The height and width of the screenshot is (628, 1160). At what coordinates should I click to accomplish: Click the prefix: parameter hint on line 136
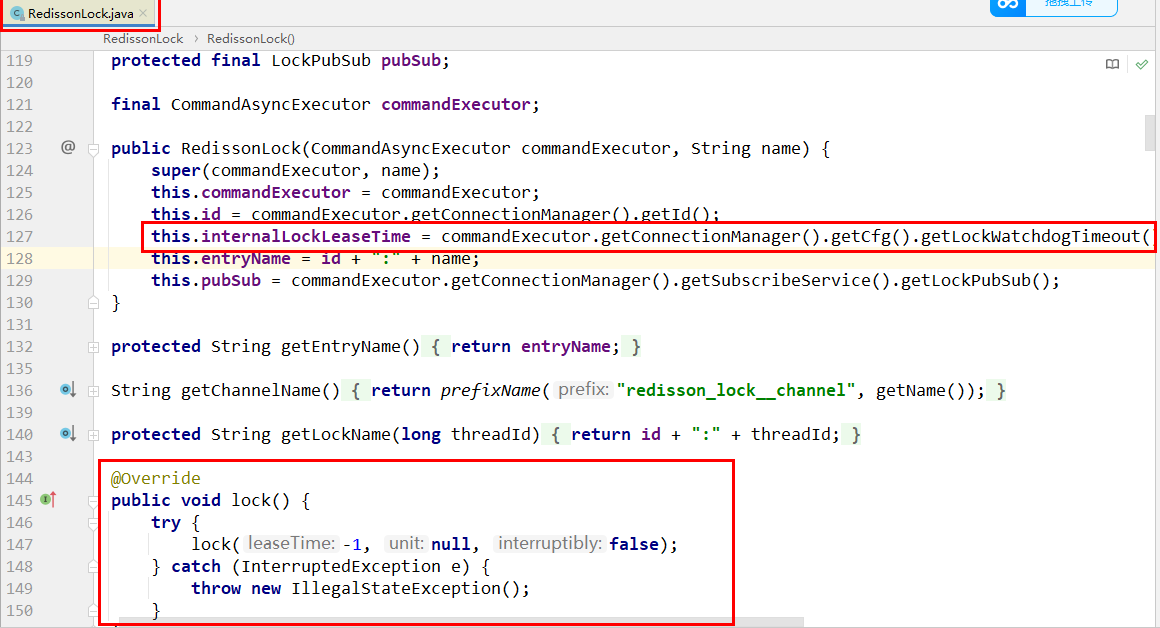(x=584, y=390)
